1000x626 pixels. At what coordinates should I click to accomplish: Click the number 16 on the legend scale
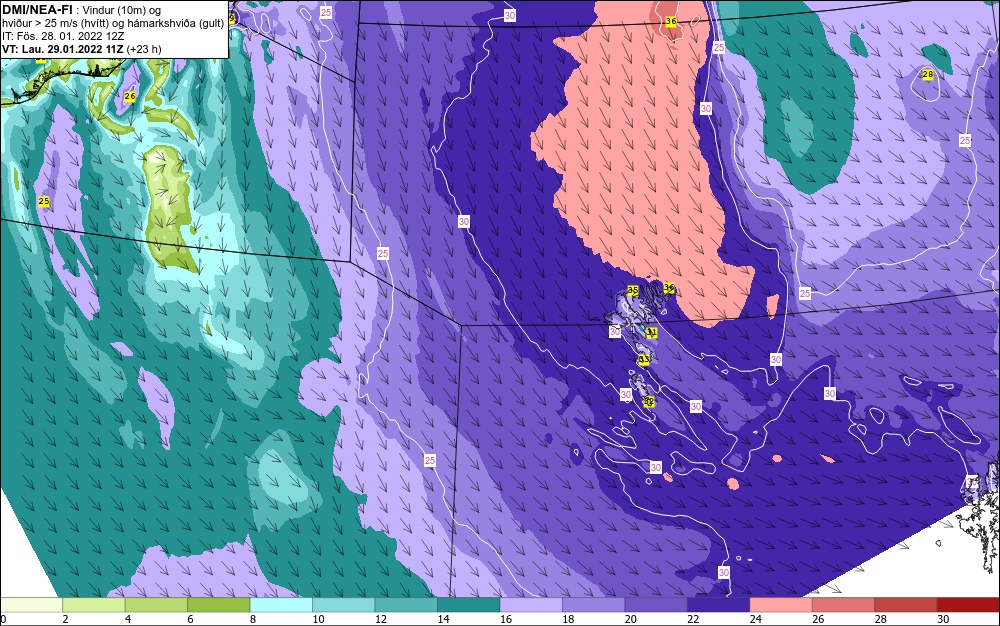coord(506,619)
